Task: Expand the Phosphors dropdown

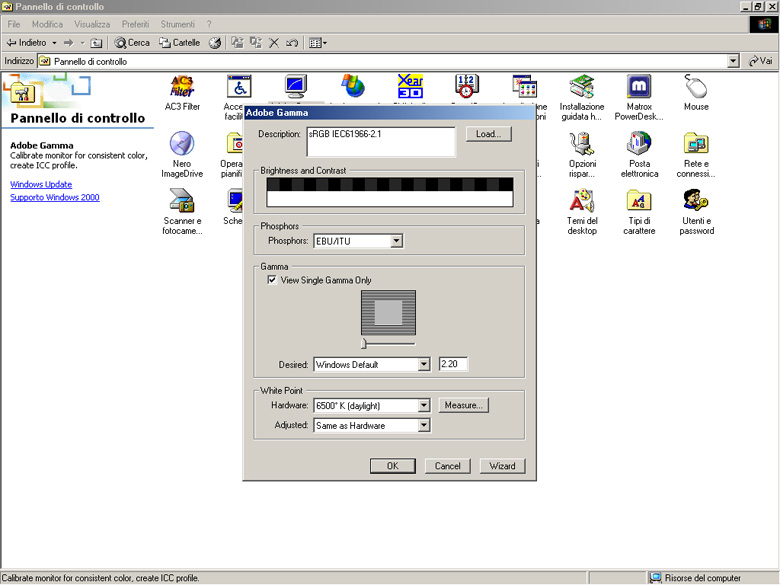Action: 397,241
